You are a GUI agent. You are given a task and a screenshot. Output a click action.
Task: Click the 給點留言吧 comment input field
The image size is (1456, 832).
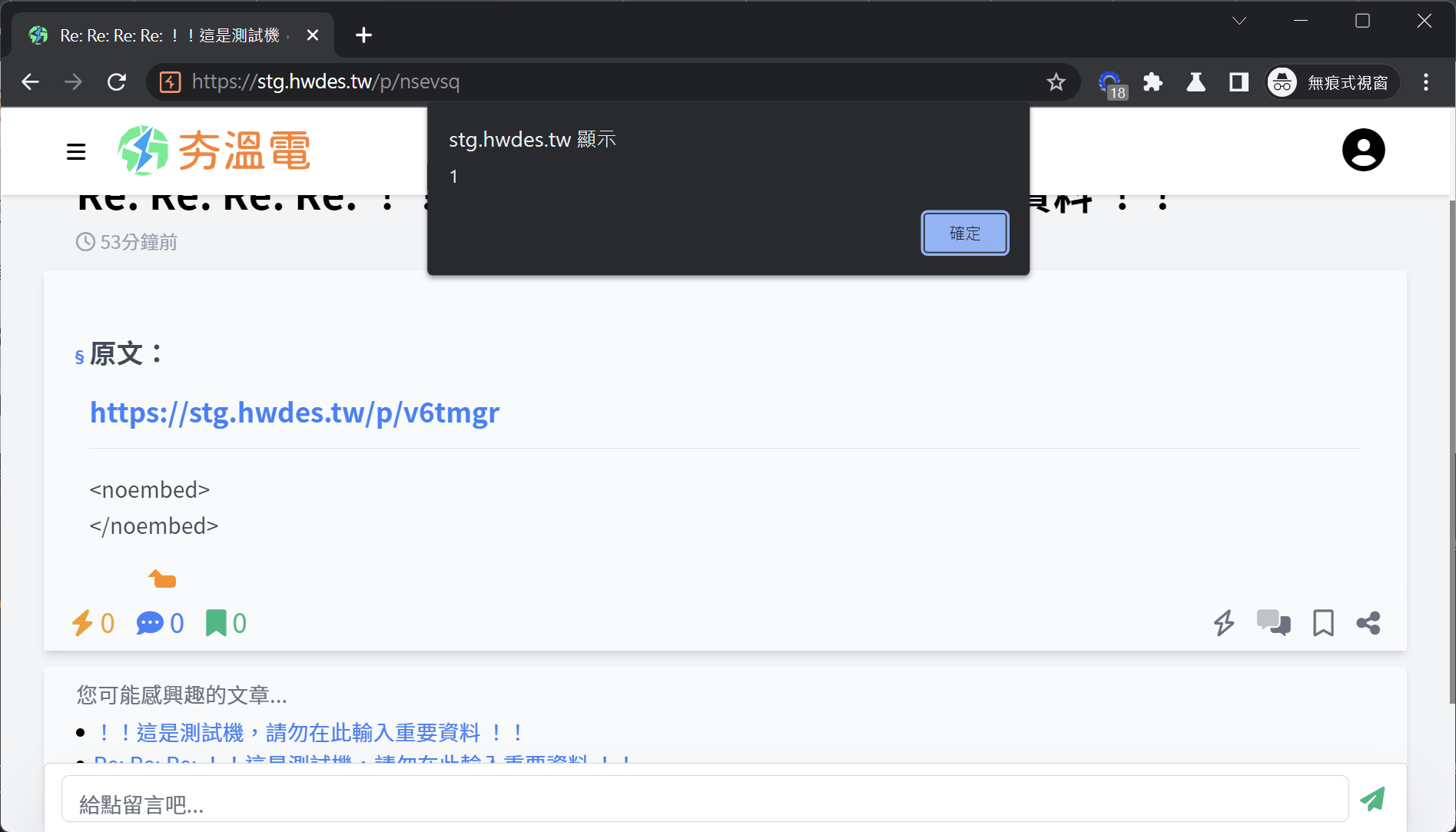[705, 799]
